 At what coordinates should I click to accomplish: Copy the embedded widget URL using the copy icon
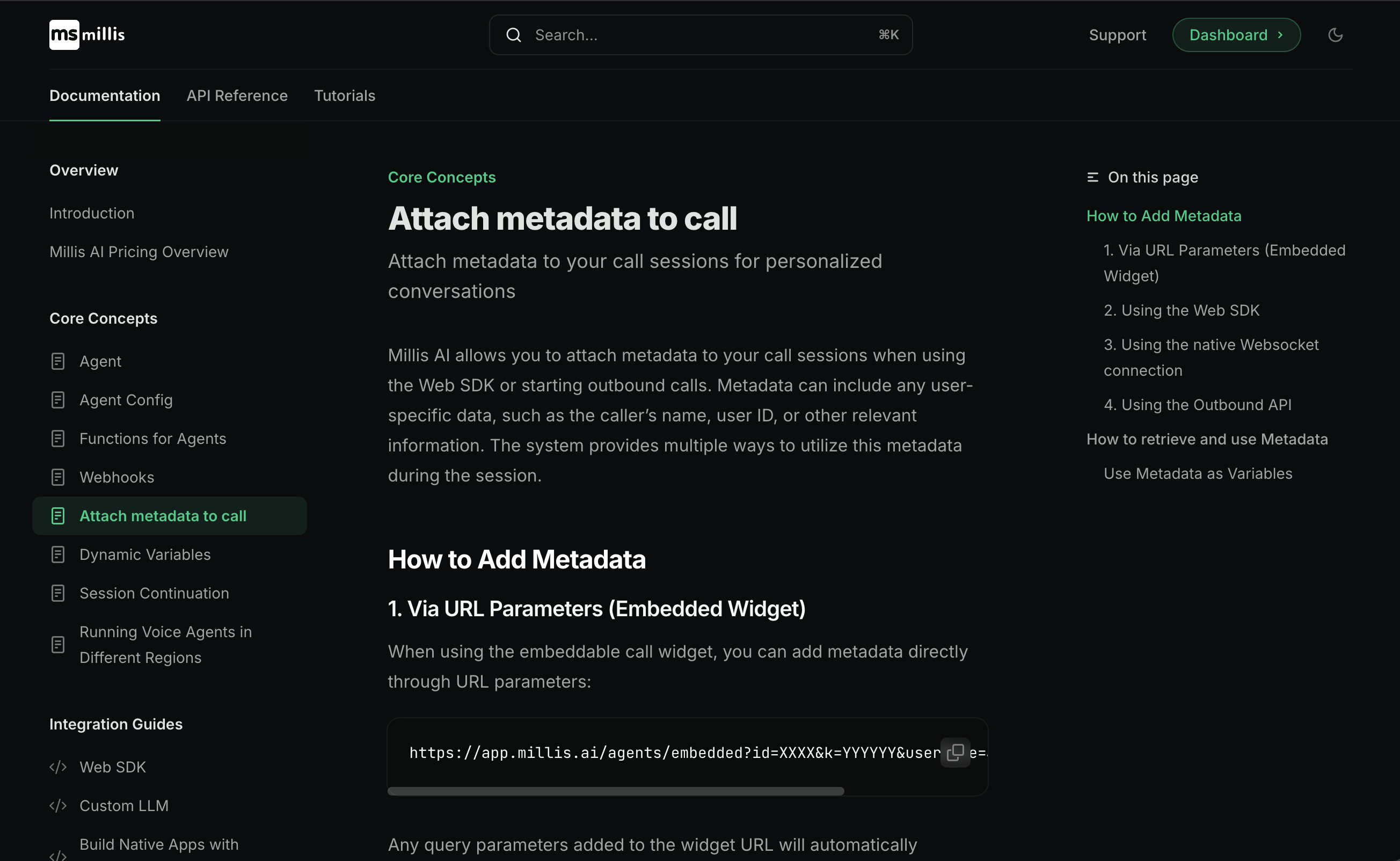click(956, 752)
